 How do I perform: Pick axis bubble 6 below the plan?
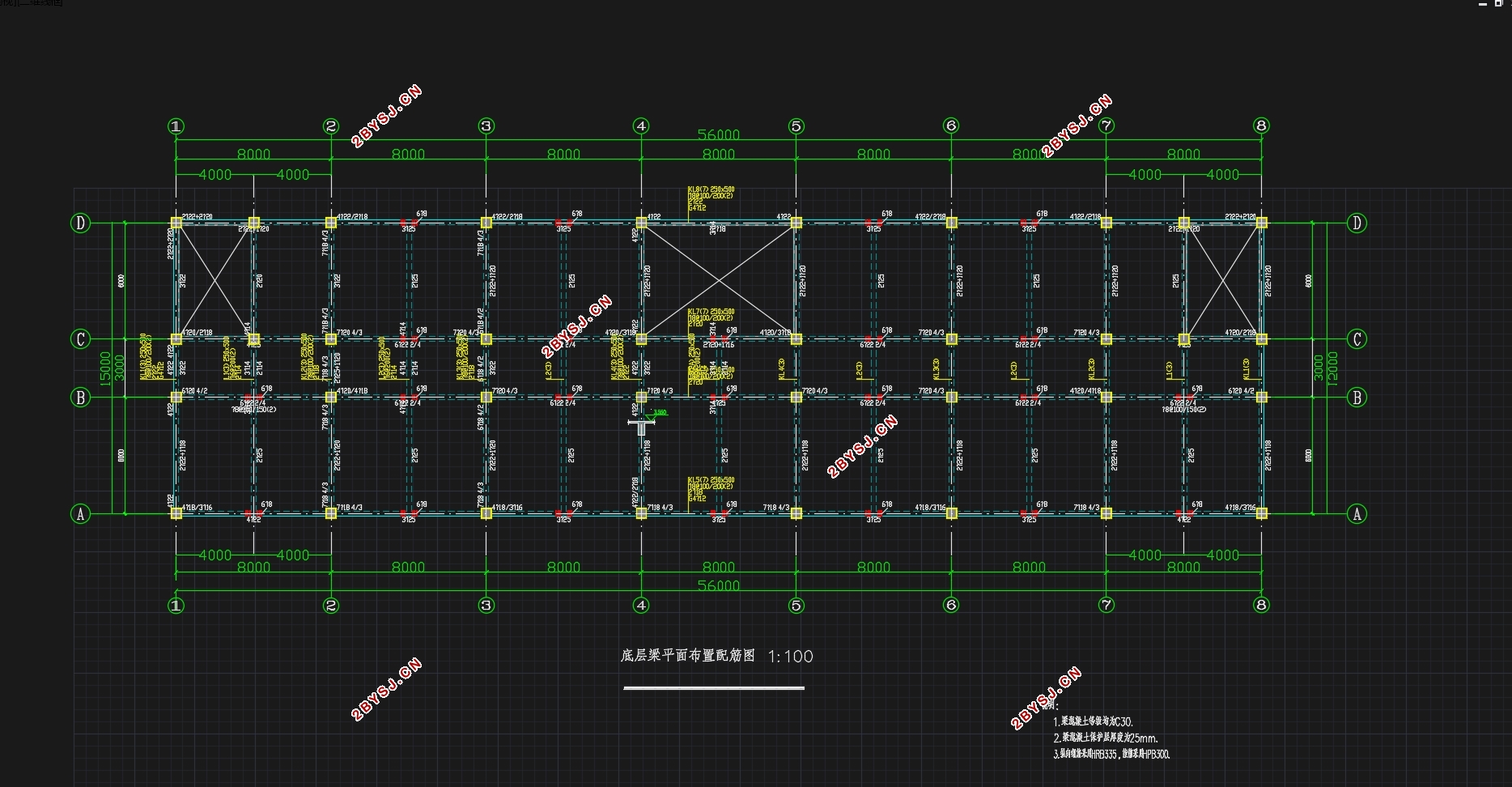click(951, 605)
